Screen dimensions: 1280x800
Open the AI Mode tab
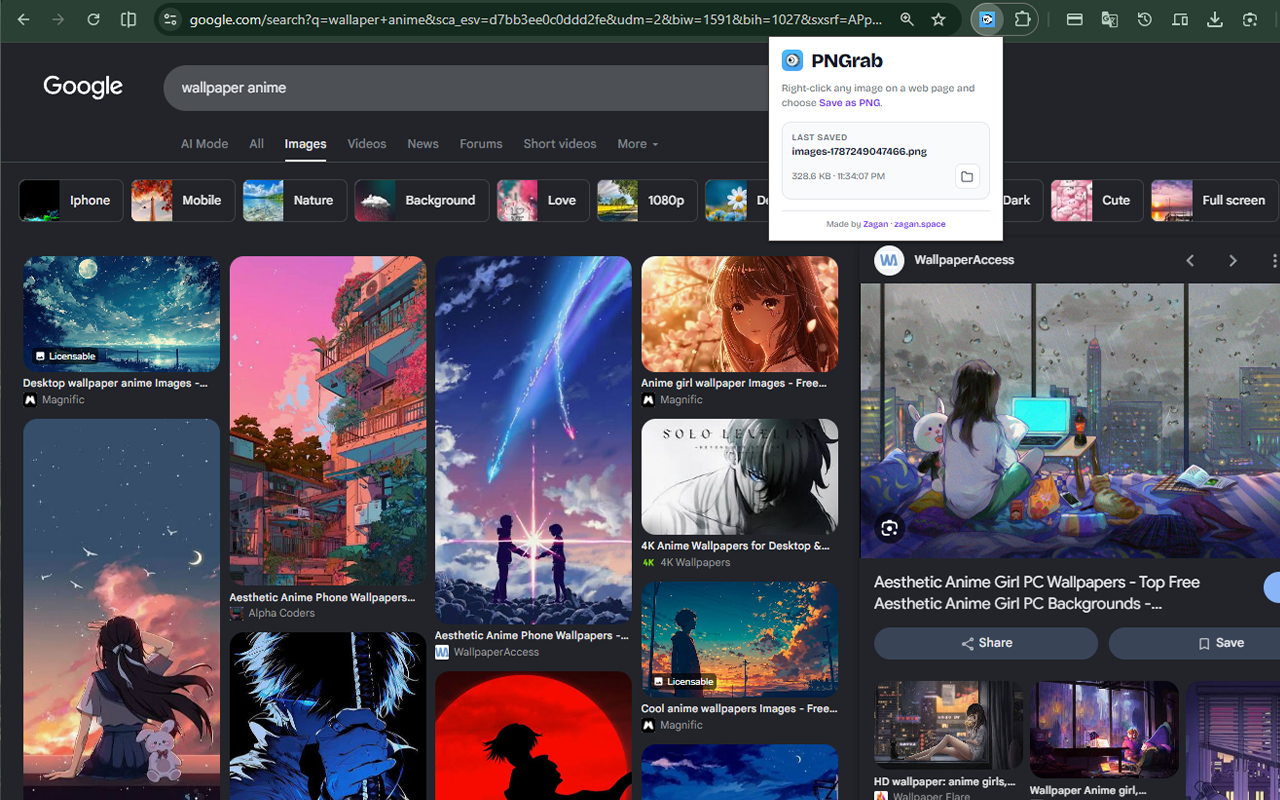tap(204, 144)
